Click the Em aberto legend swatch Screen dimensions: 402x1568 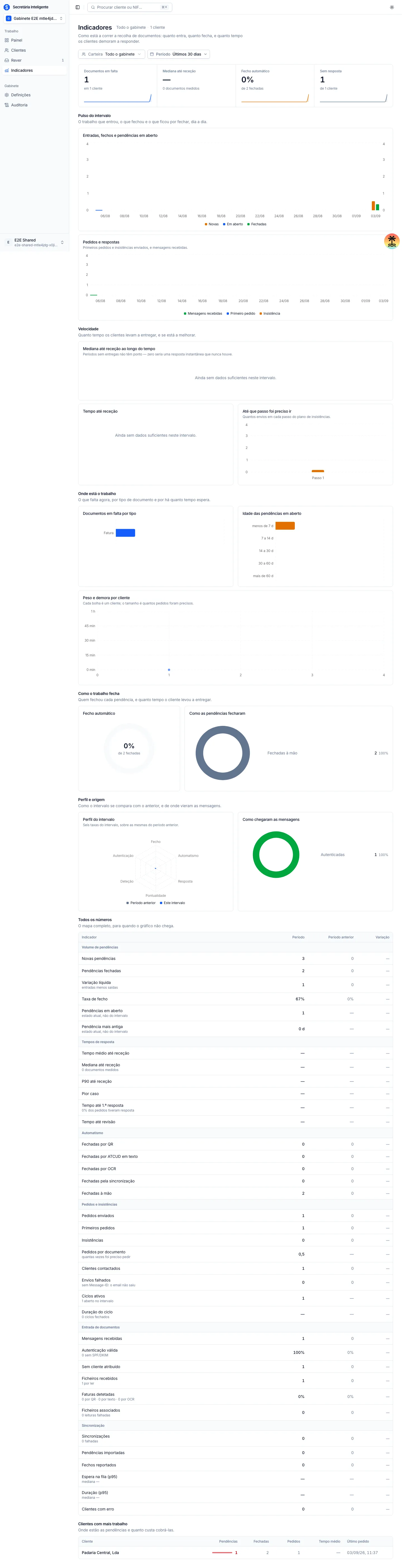tap(224, 224)
